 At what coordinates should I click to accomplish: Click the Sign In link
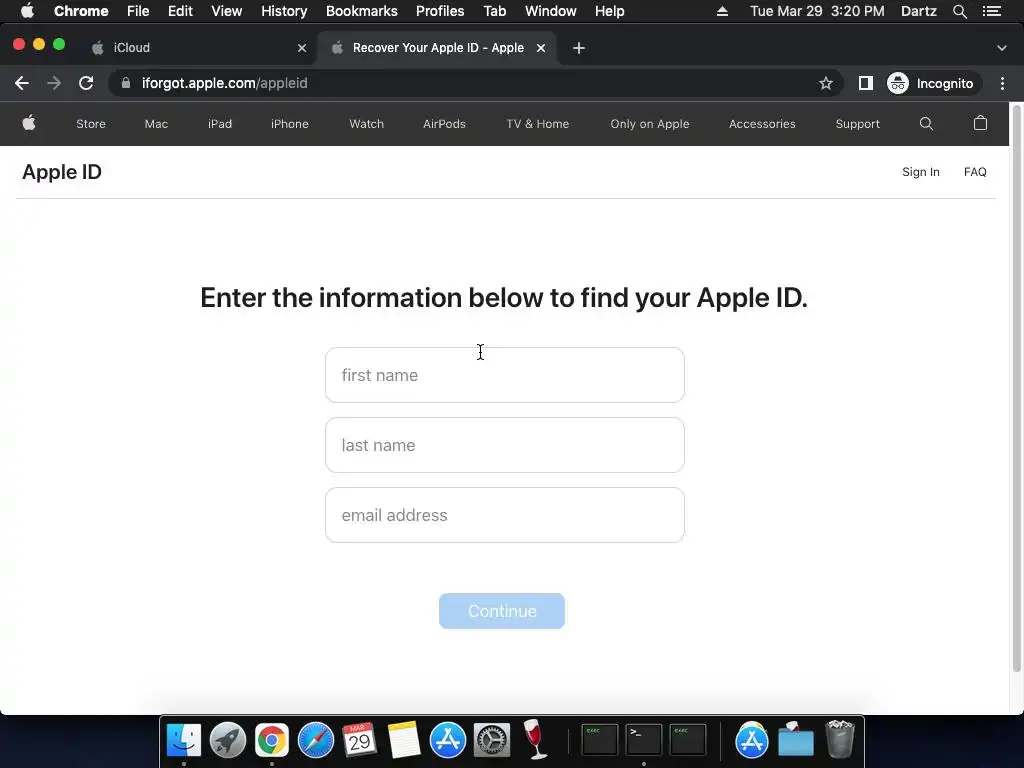click(921, 172)
